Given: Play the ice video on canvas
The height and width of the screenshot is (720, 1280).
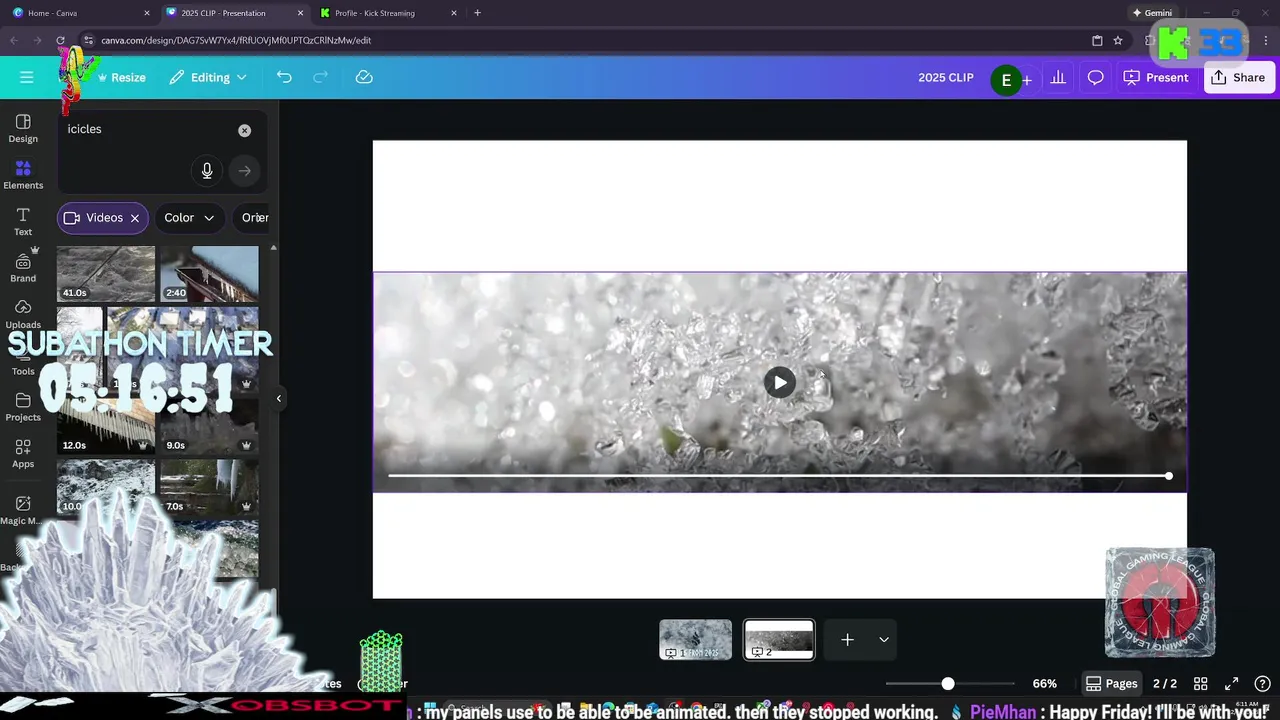Looking at the screenshot, I should pyautogui.click(x=780, y=382).
